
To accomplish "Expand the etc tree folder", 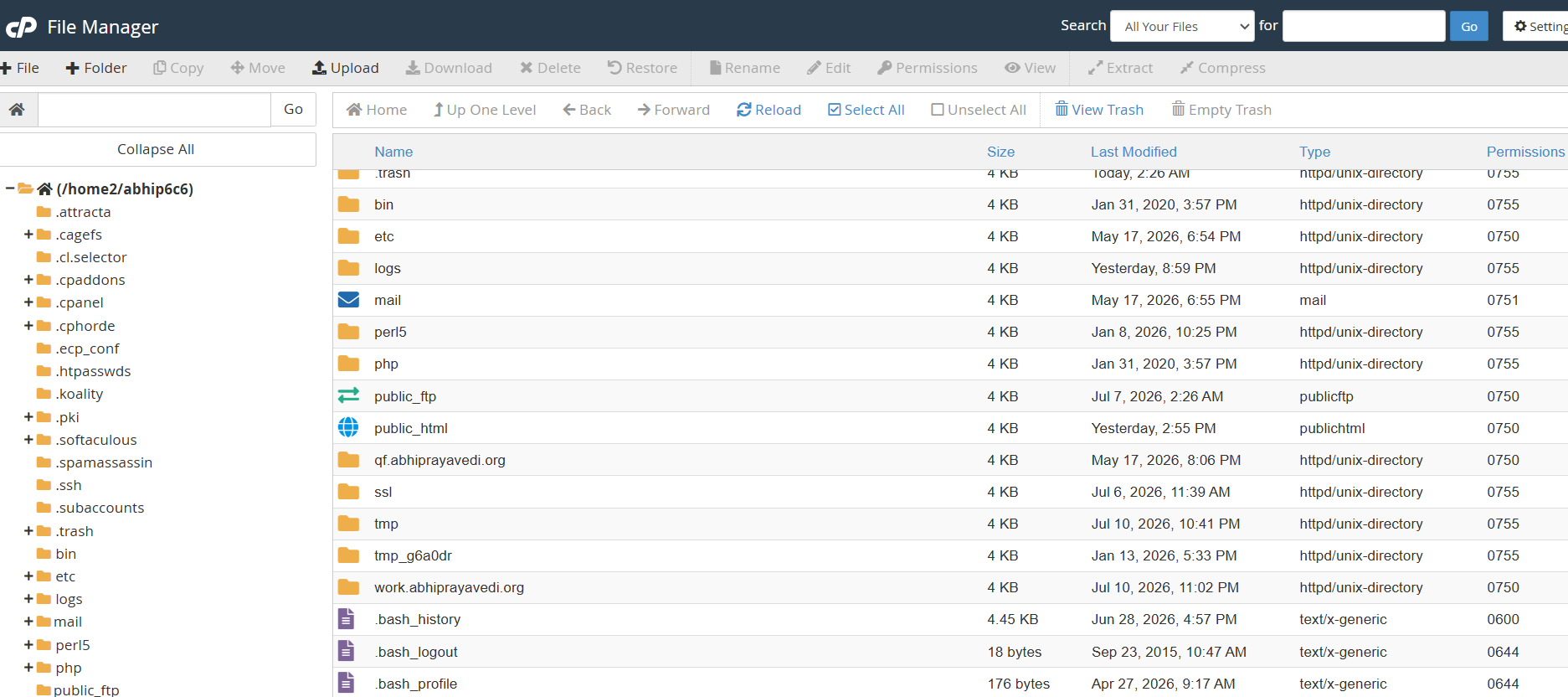I will coord(29,576).
